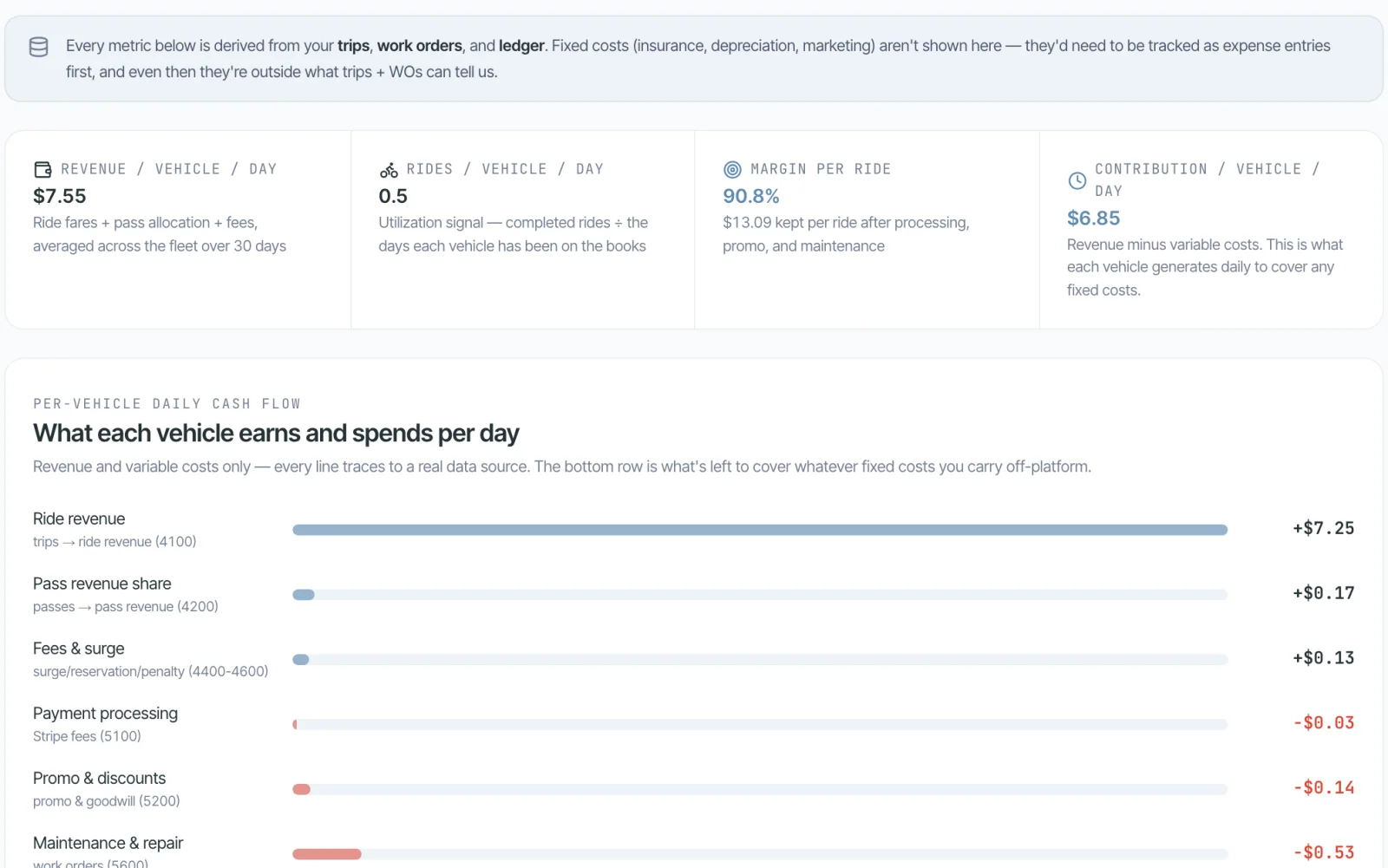This screenshot has height=868, width=1388.
Task: Click the -$0.14 promo discounts amount
Action: coord(1323,788)
